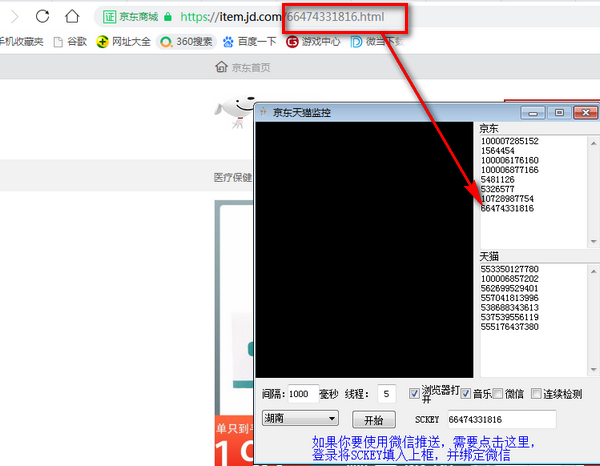The width and height of the screenshot is (600, 466).
Task: Click the 开始 start button
Action: pyautogui.click(x=374, y=420)
